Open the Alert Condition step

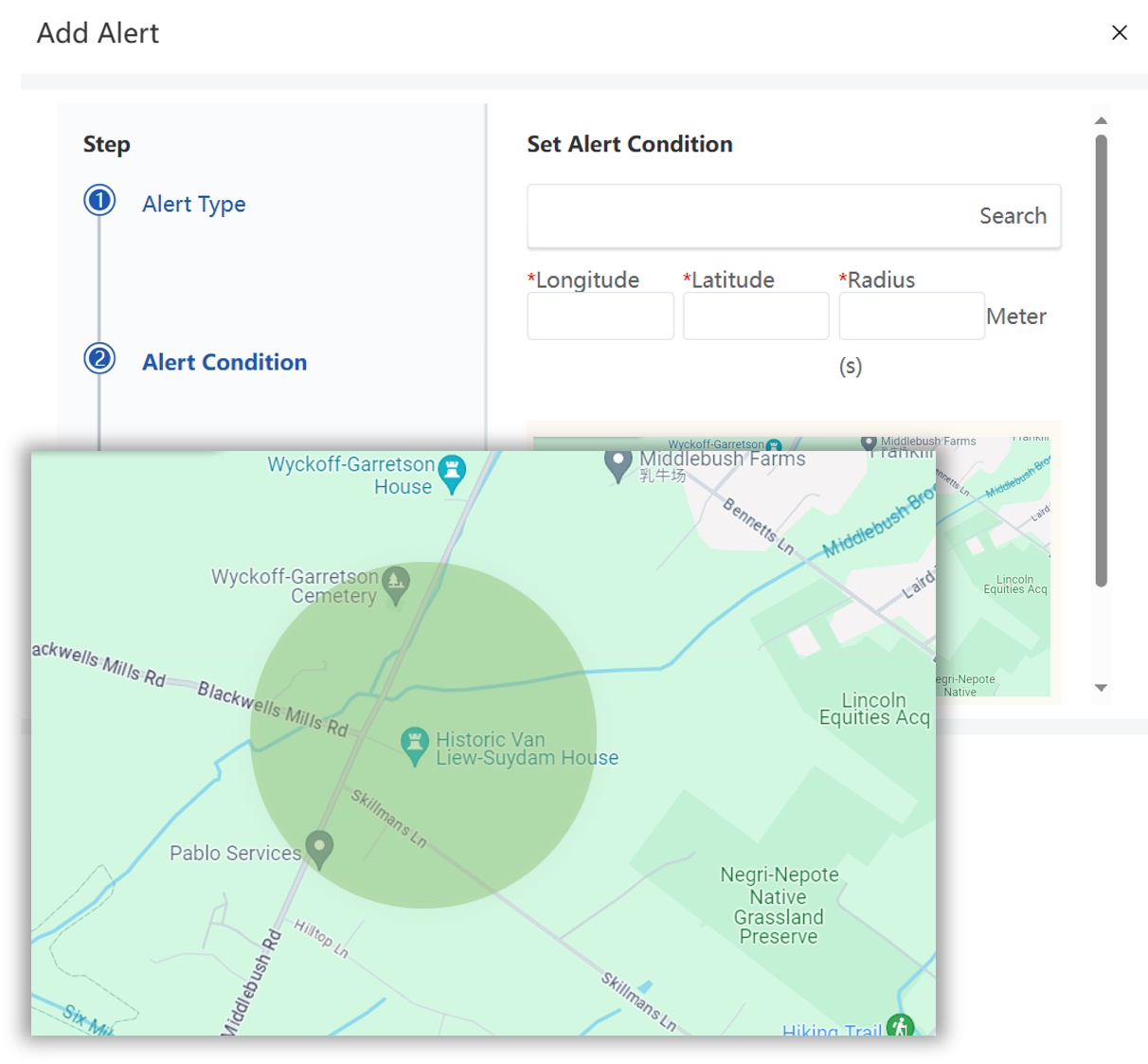(x=224, y=362)
